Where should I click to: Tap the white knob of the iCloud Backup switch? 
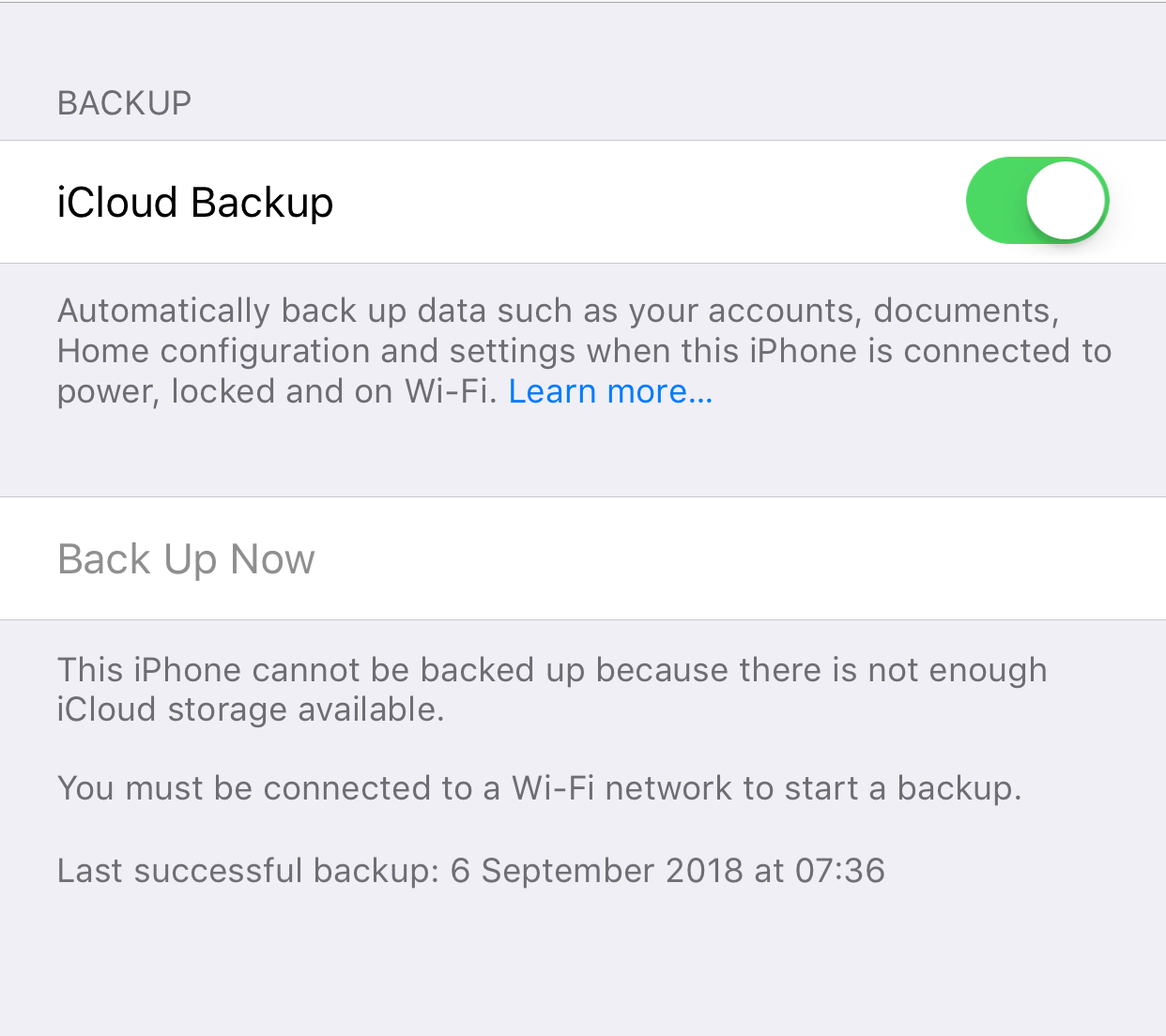[1066, 201]
